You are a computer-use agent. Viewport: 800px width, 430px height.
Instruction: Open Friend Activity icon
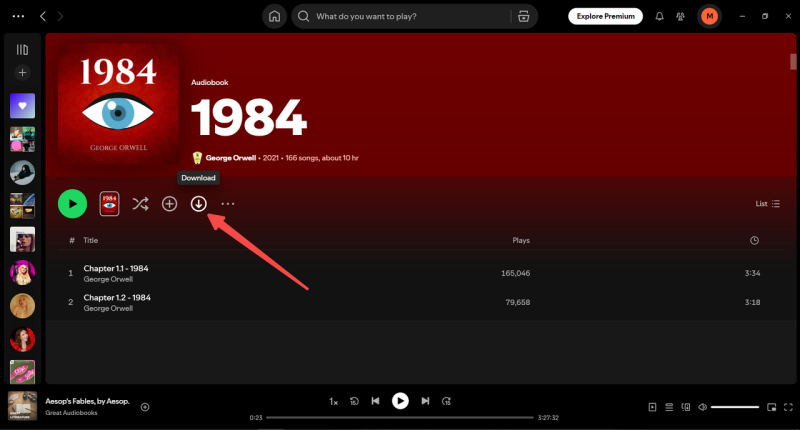680,16
